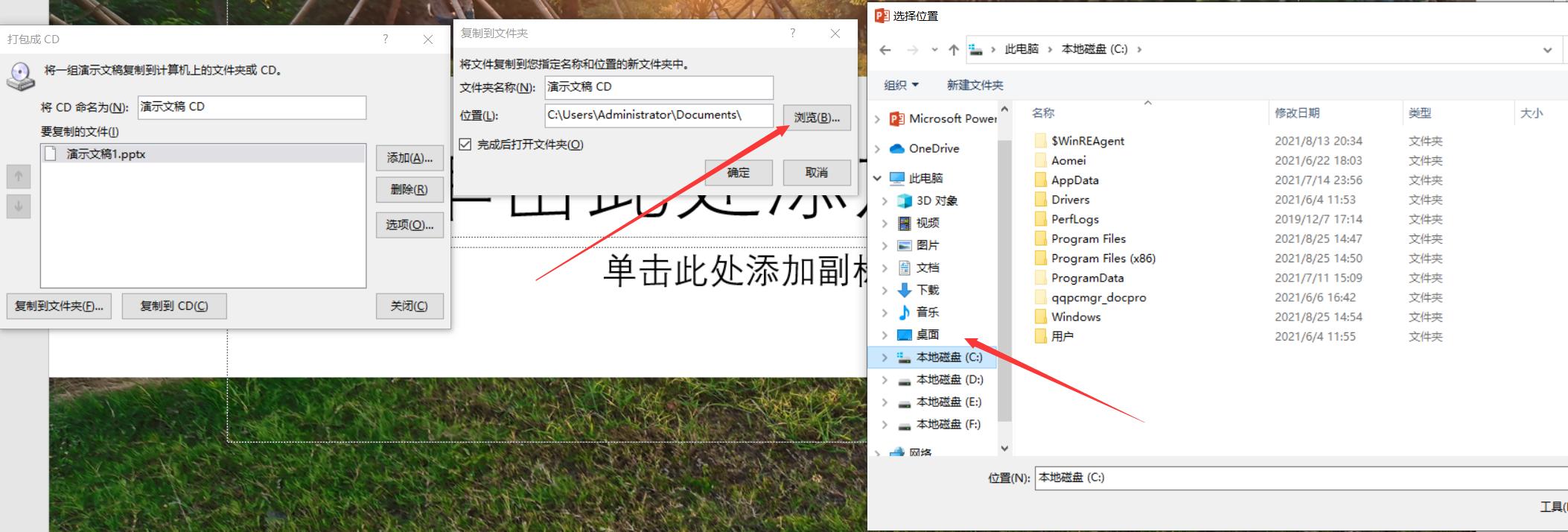1568x532 pixels.
Task: Click 本地磁盘 (C:) in the address breadcrumb
Action: tap(1094, 49)
